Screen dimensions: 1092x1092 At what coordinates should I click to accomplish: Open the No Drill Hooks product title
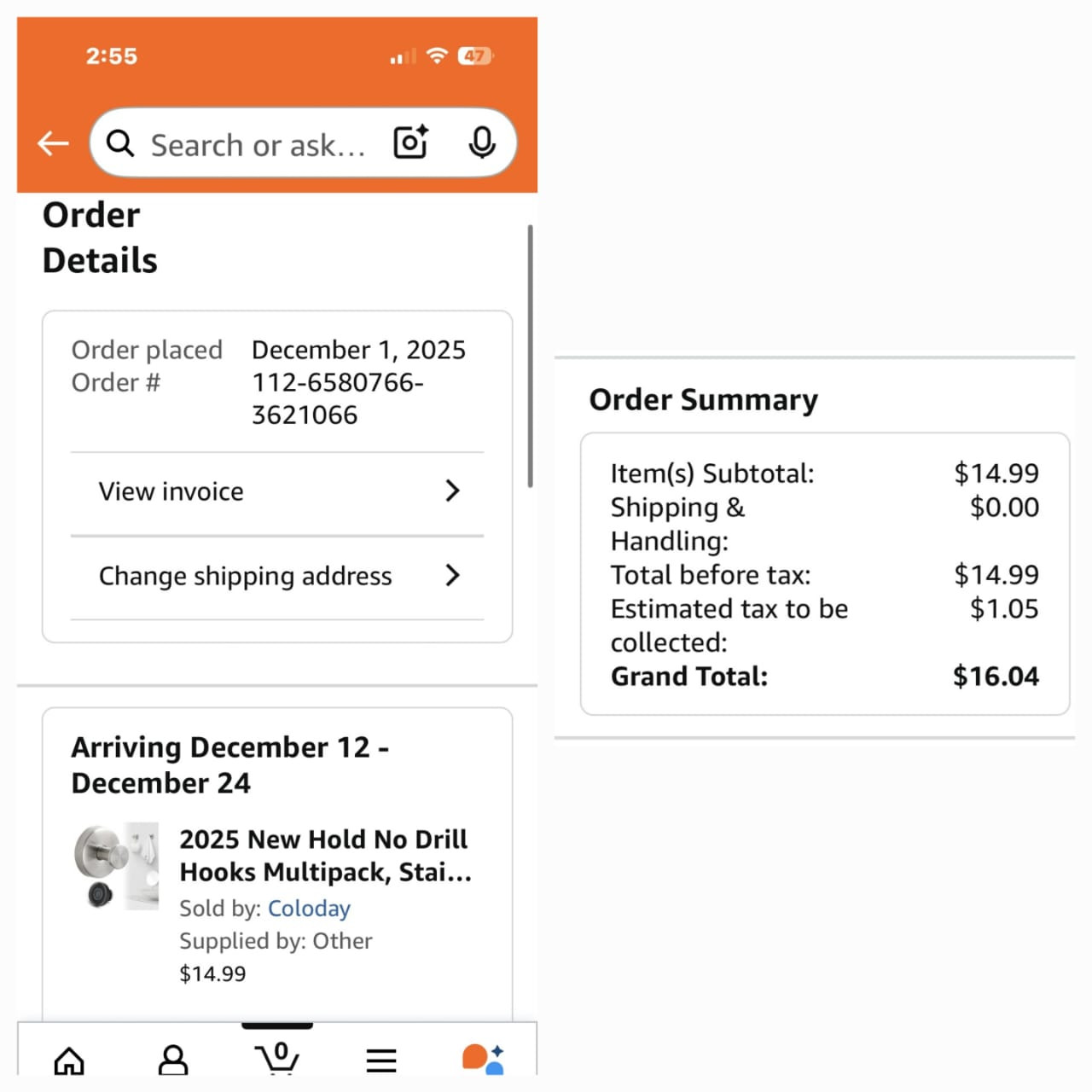coord(324,856)
